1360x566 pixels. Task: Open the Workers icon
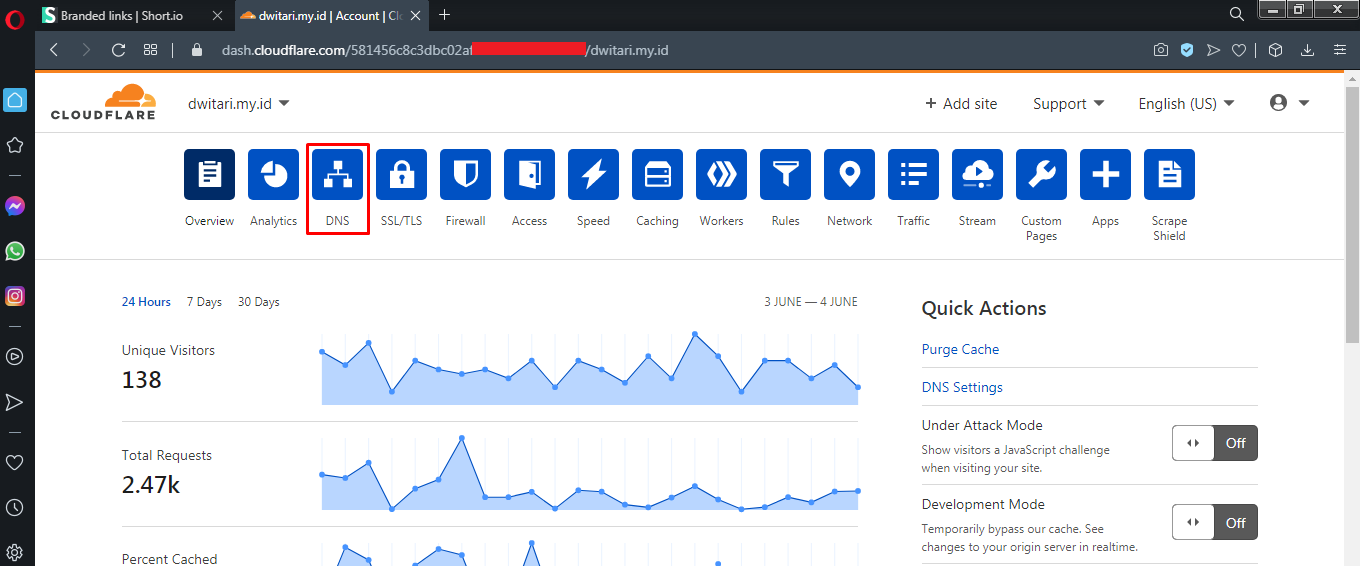(721, 175)
